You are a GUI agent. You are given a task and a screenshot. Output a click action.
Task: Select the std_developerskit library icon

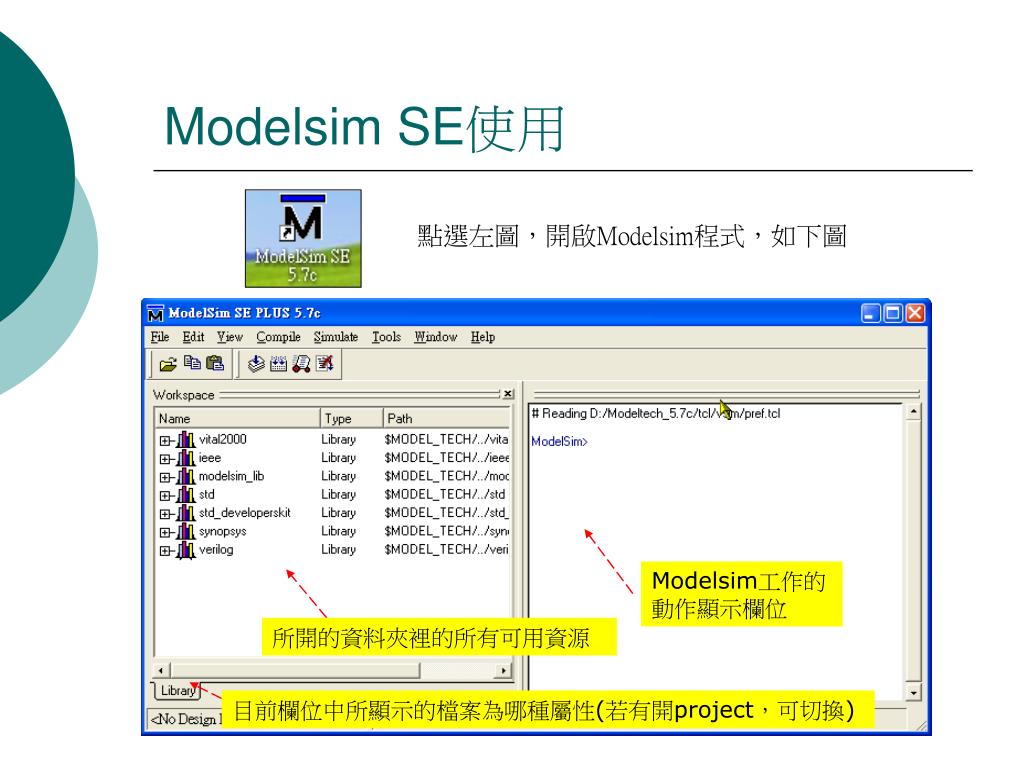[x=186, y=513]
